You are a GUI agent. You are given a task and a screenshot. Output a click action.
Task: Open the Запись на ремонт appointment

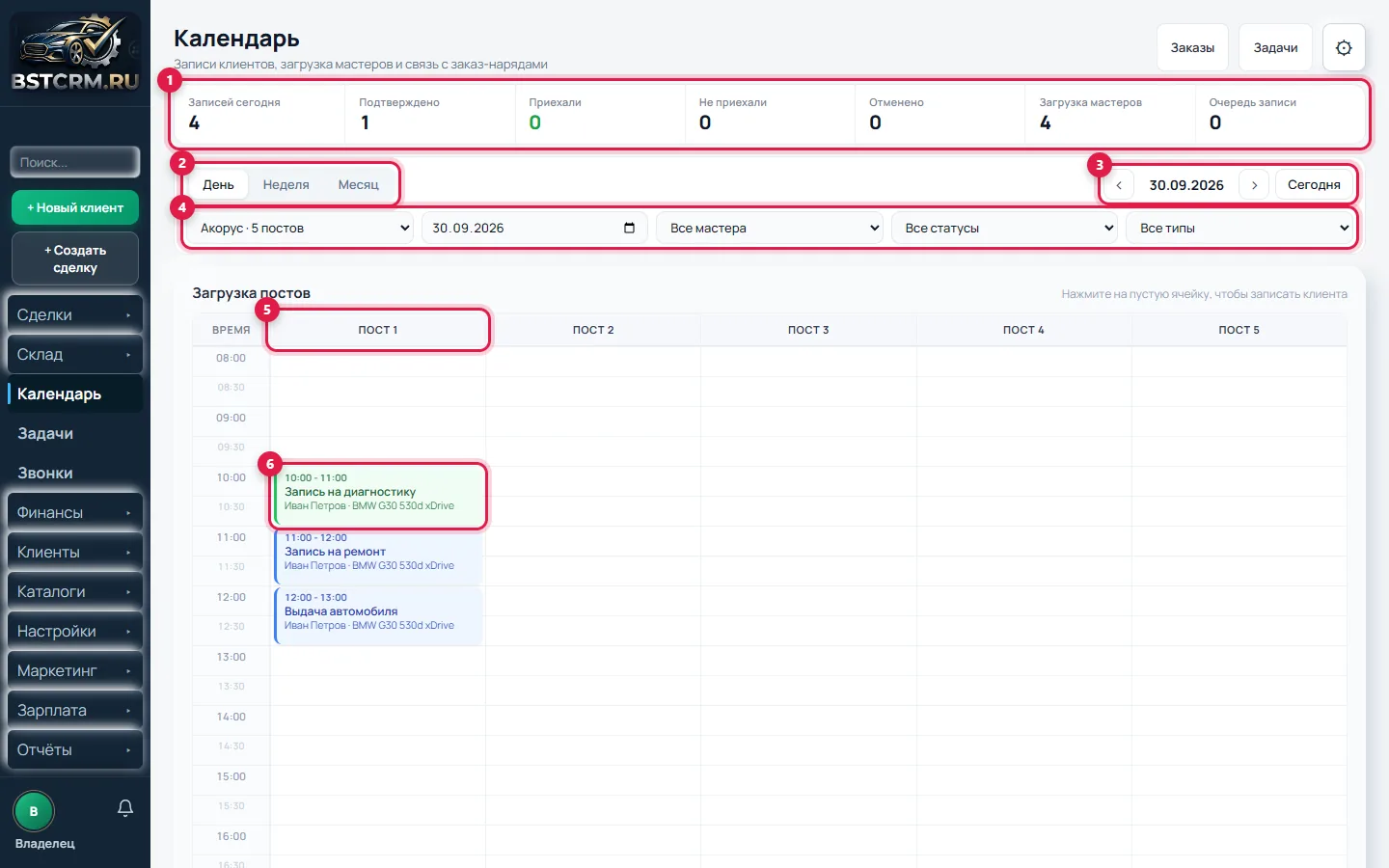pos(379,557)
